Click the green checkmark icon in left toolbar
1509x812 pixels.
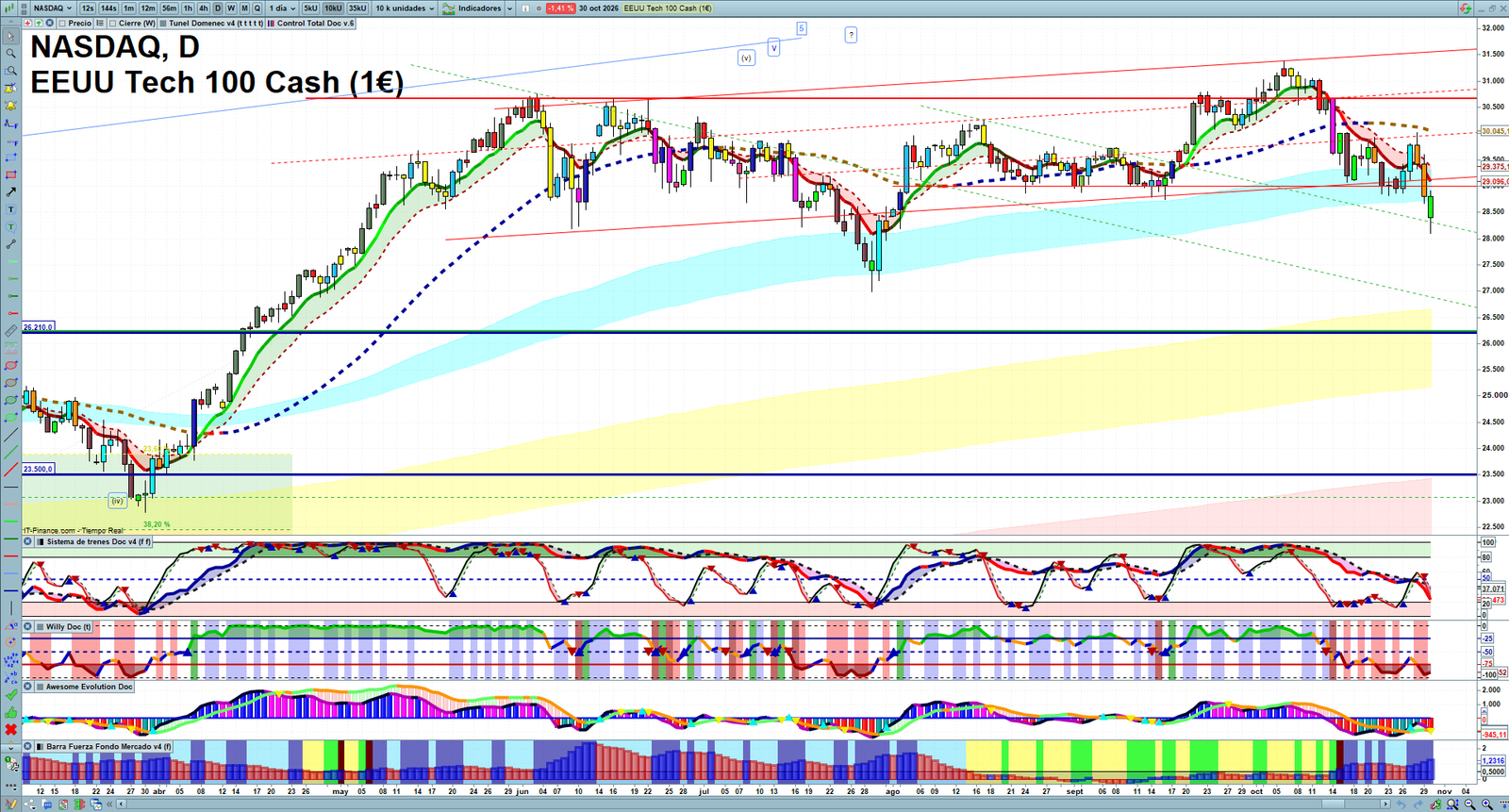point(10,695)
